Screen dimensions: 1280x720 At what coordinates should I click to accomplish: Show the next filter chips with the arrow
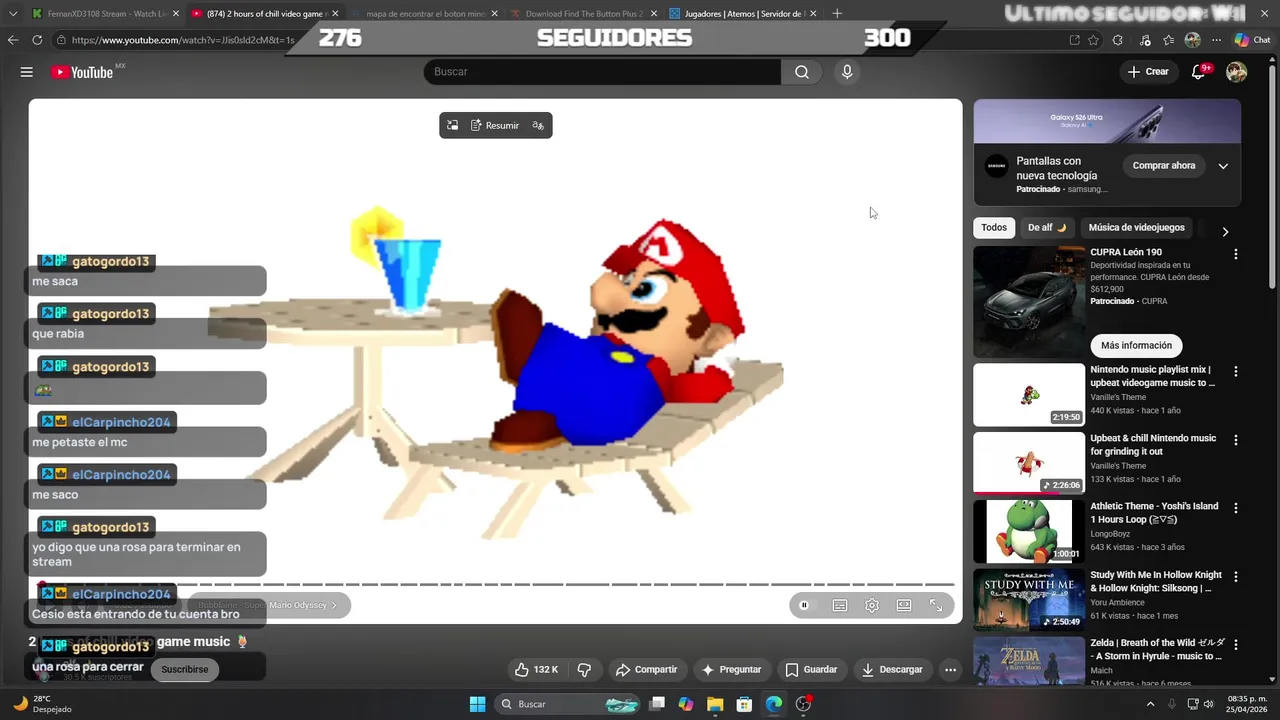click(1225, 231)
